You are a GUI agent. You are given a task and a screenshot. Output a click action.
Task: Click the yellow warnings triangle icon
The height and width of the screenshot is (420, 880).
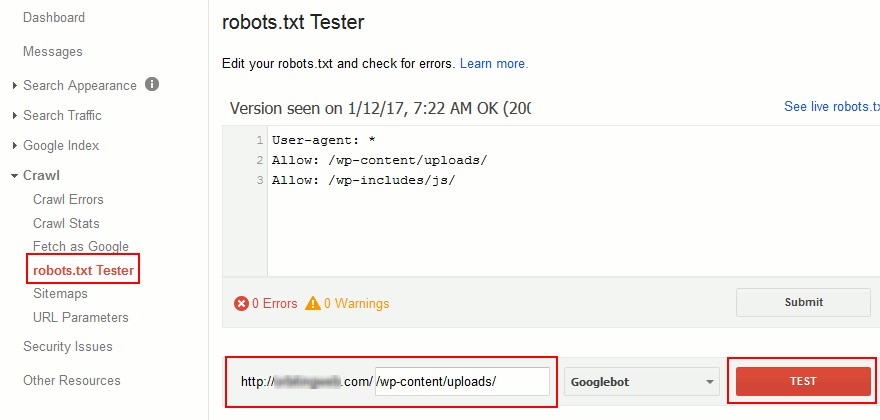coord(313,304)
